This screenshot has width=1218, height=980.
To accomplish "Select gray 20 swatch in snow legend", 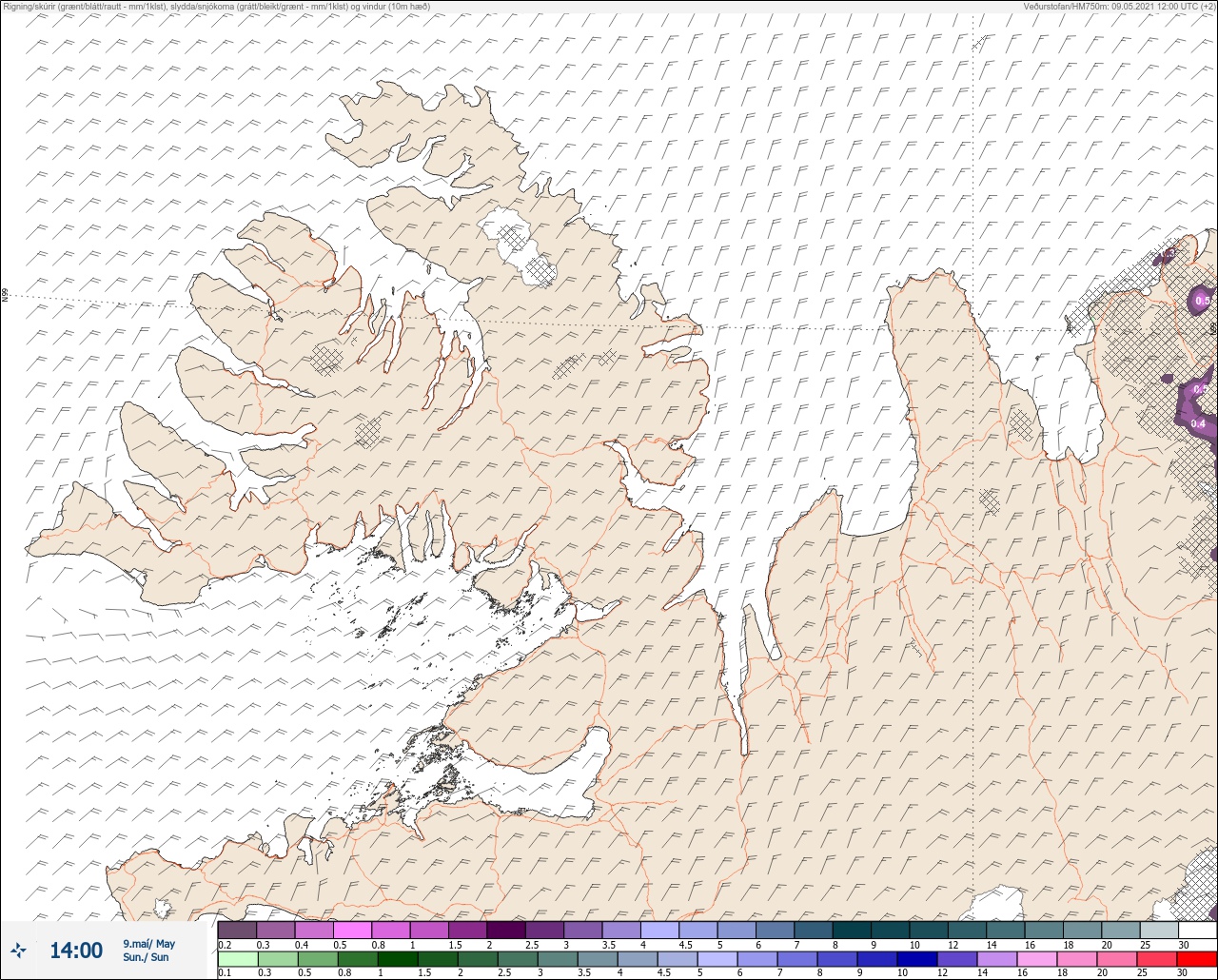I will click(x=1121, y=930).
